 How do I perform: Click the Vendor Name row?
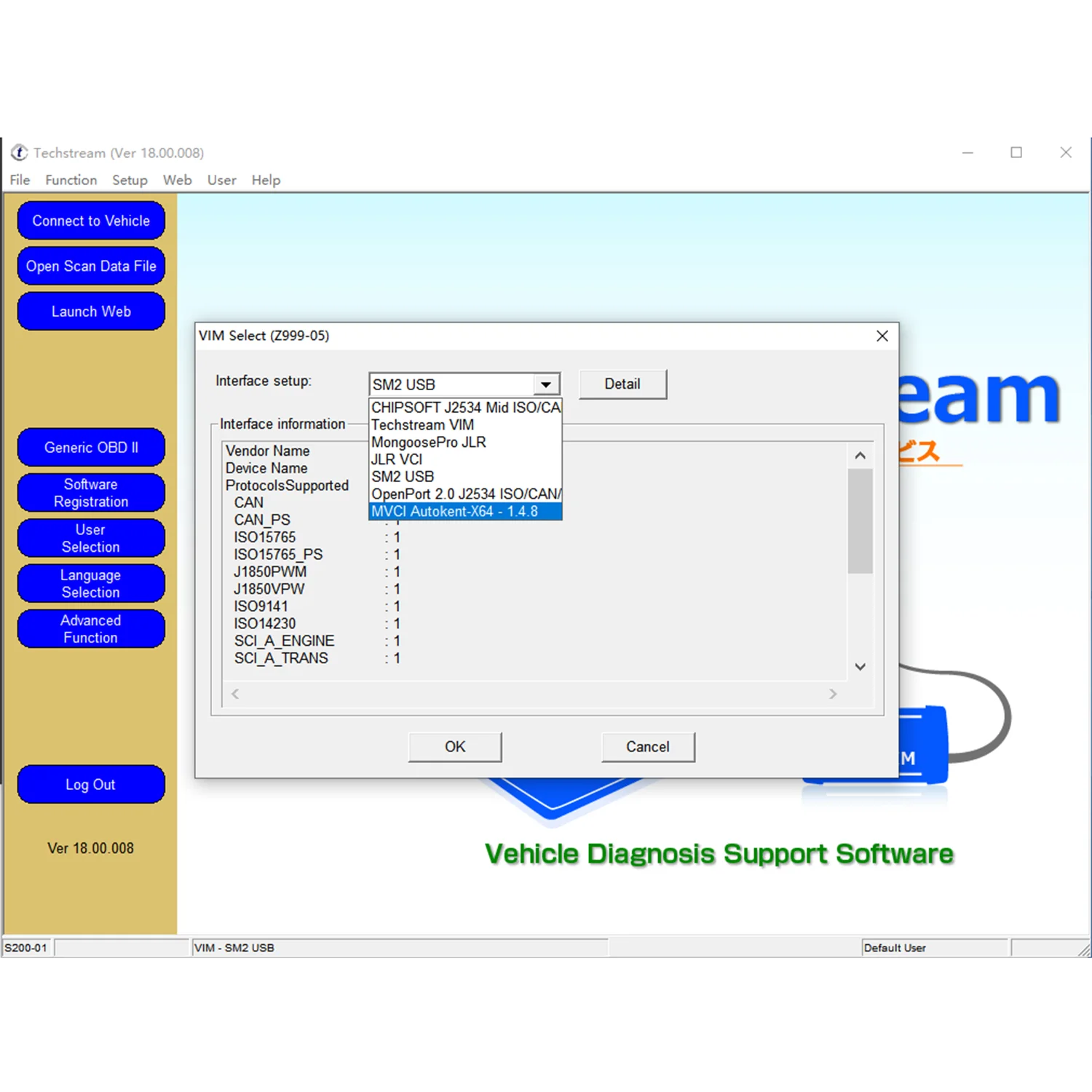pos(268,451)
